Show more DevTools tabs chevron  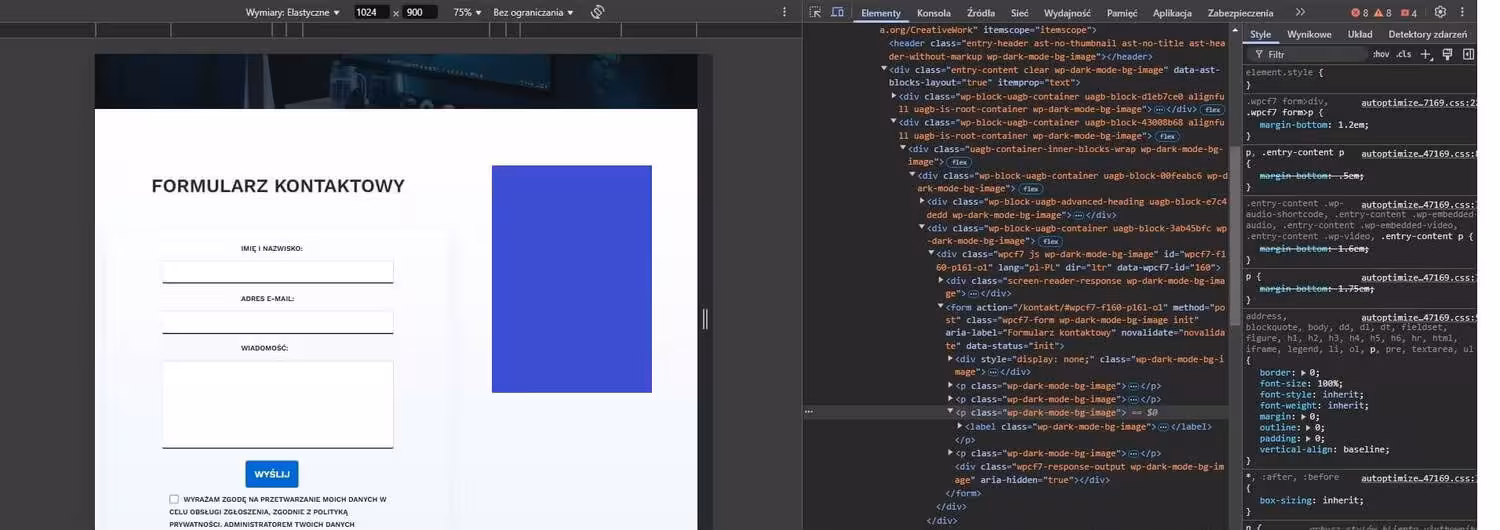tap(1300, 12)
